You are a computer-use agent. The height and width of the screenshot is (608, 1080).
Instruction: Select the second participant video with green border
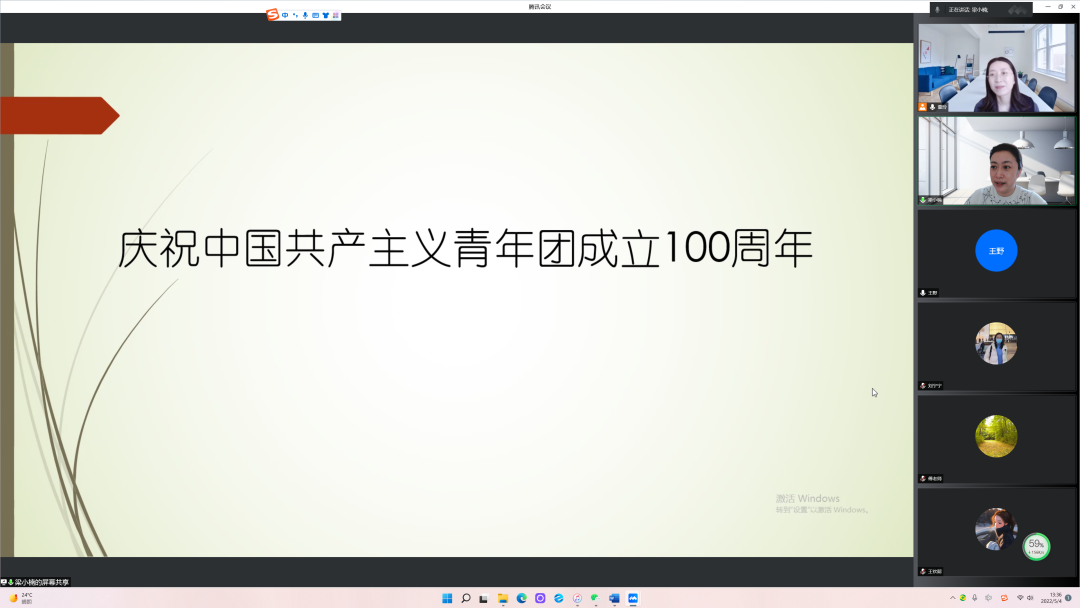[x=996, y=160]
